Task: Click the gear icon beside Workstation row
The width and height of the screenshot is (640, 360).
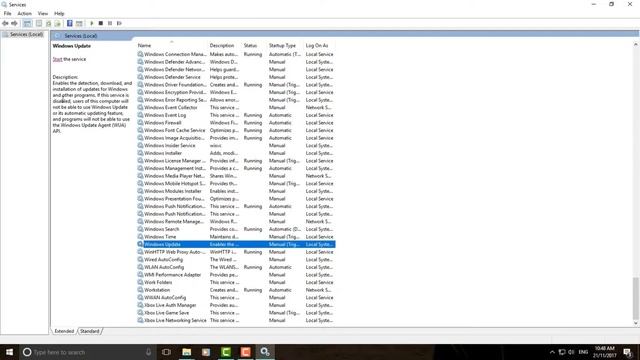Action: click(x=140, y=290)
